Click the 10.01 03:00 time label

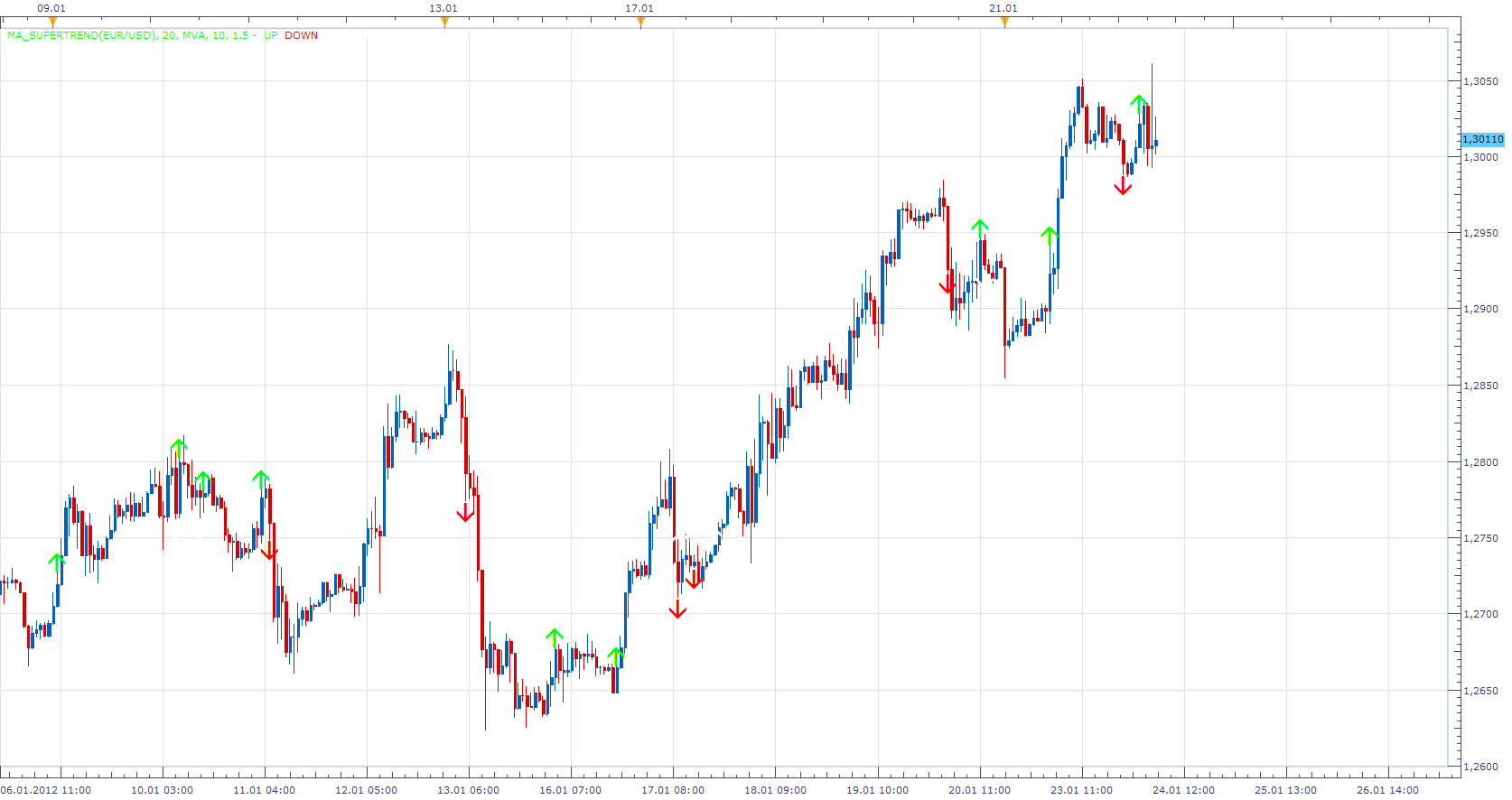coord(163,790)
